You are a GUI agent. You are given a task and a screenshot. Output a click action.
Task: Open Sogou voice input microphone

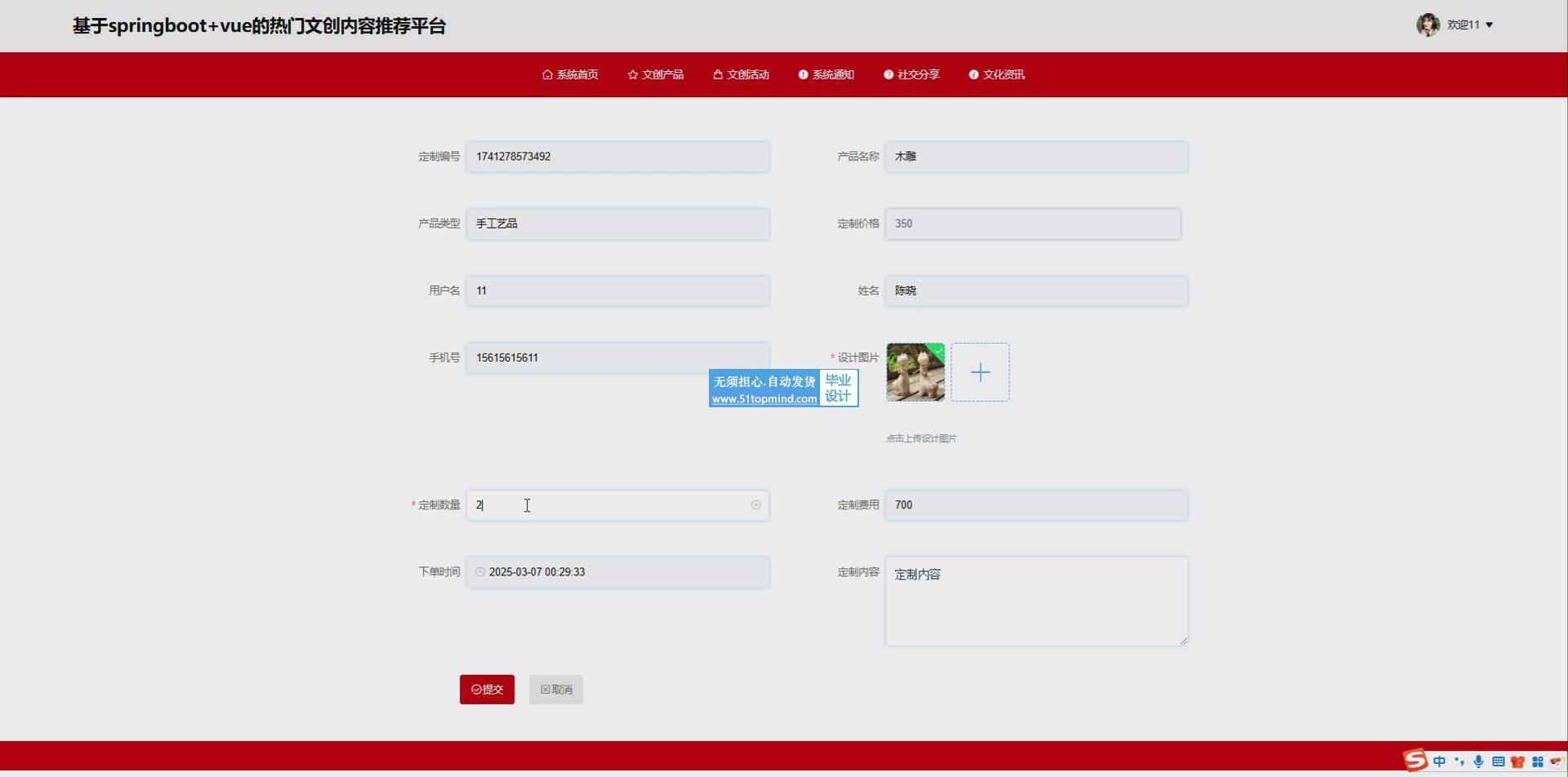tap(1478, 761)
